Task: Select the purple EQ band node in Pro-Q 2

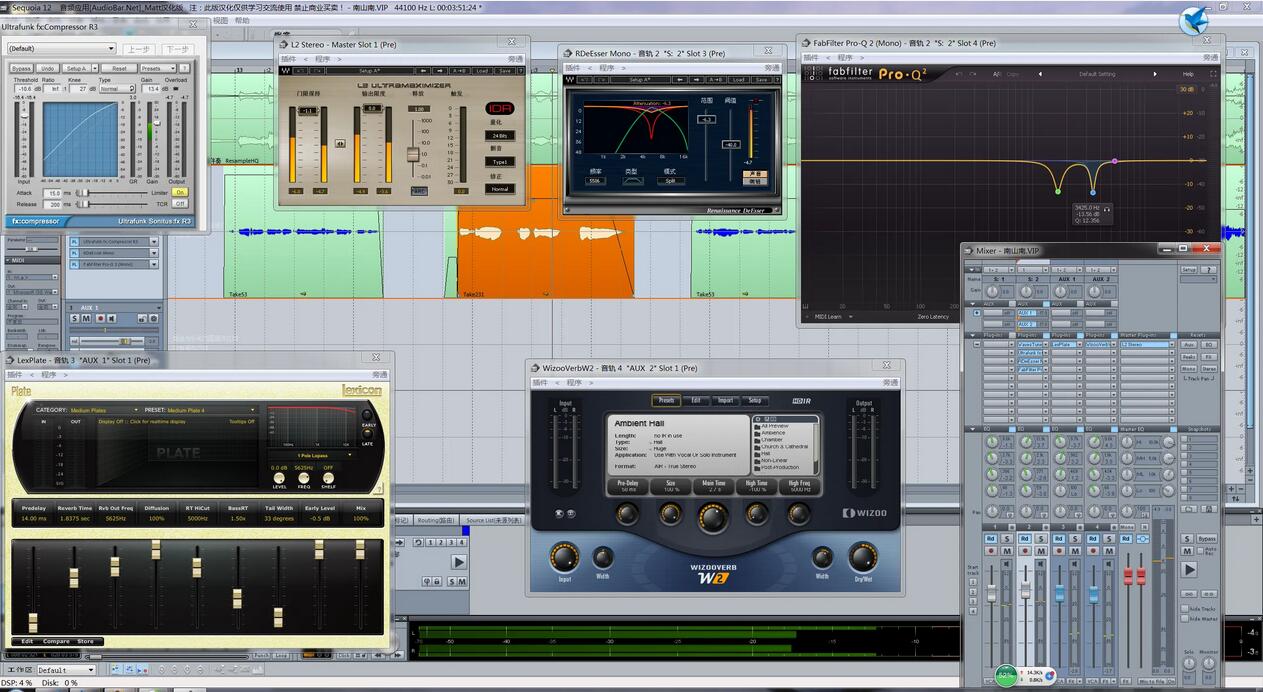Action: coord(1114,161)
